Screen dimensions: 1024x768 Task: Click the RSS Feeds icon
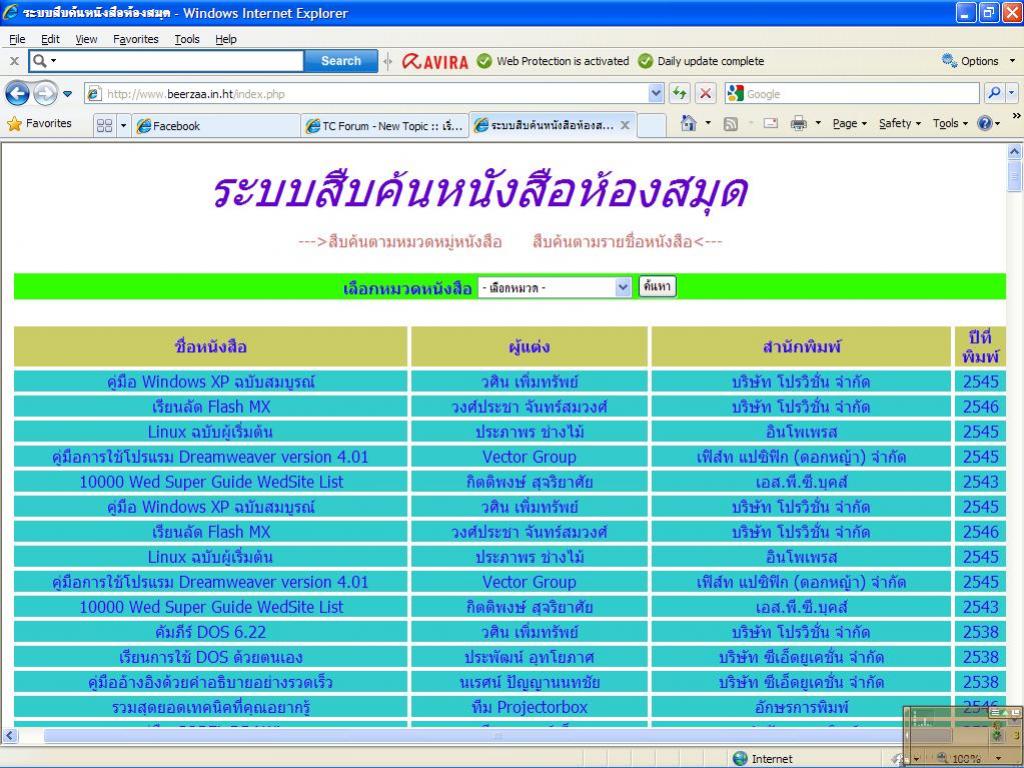pos(731,123)
